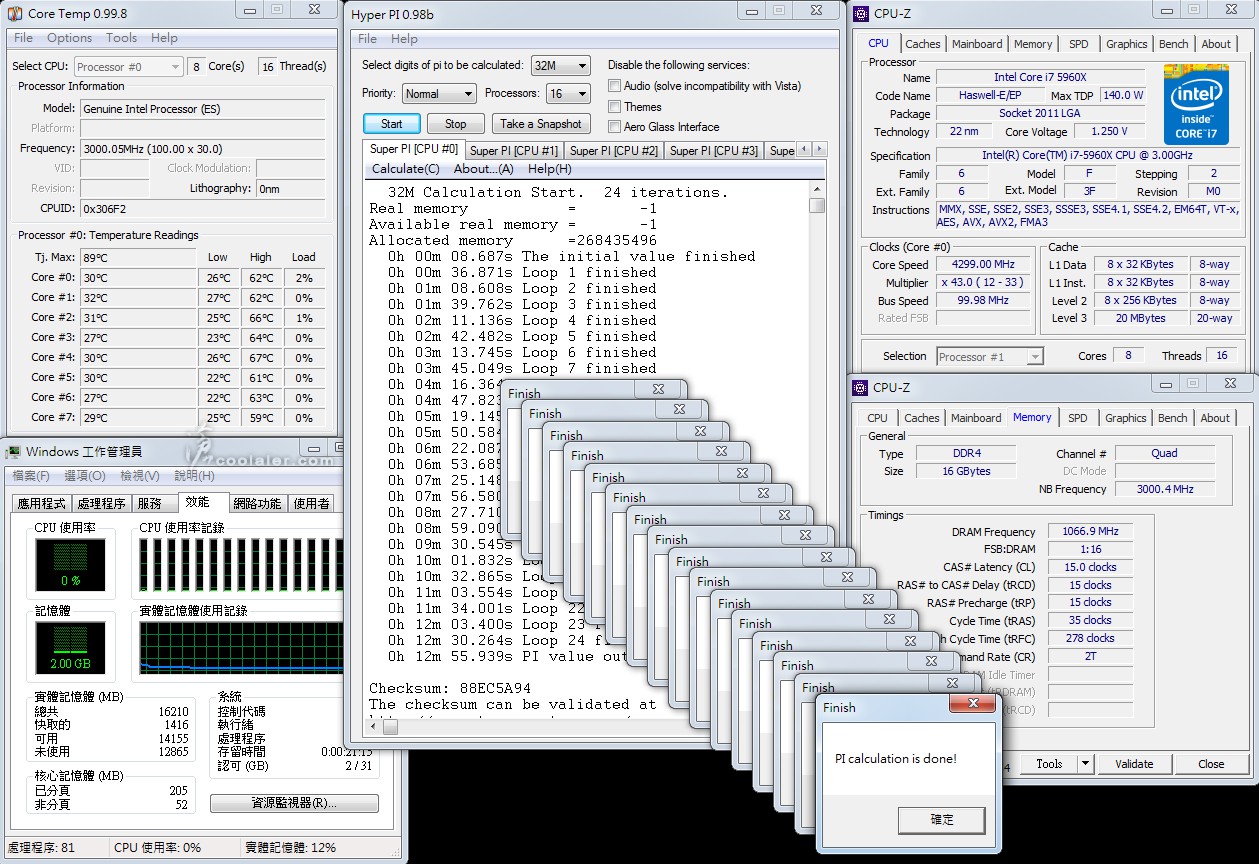Click the title icon of CPU-Z memory window

coord(860,387)
